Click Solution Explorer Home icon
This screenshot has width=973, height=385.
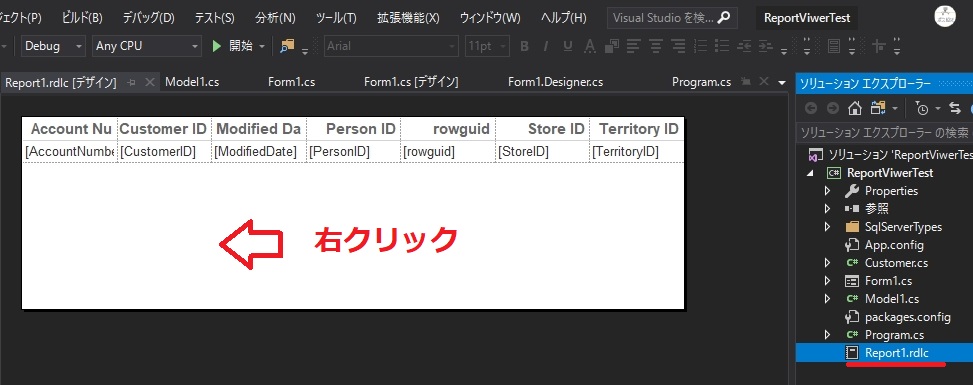tap(855, 108)
